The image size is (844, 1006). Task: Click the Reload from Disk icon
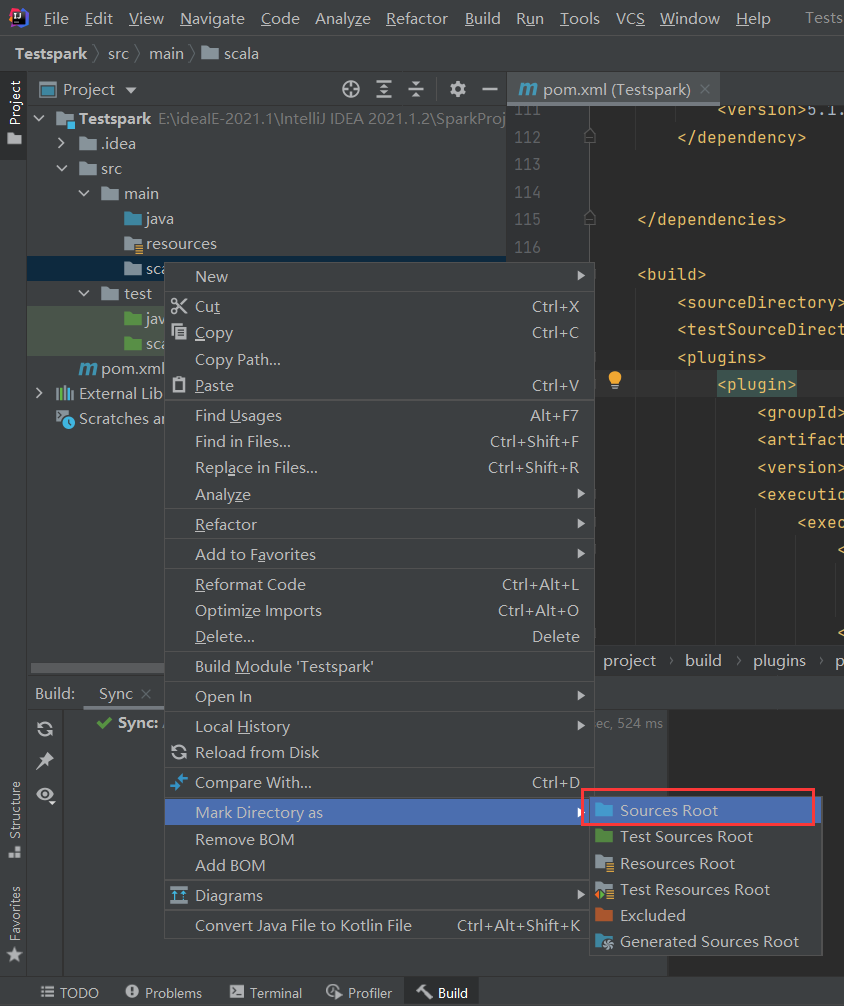coord(179,752)
